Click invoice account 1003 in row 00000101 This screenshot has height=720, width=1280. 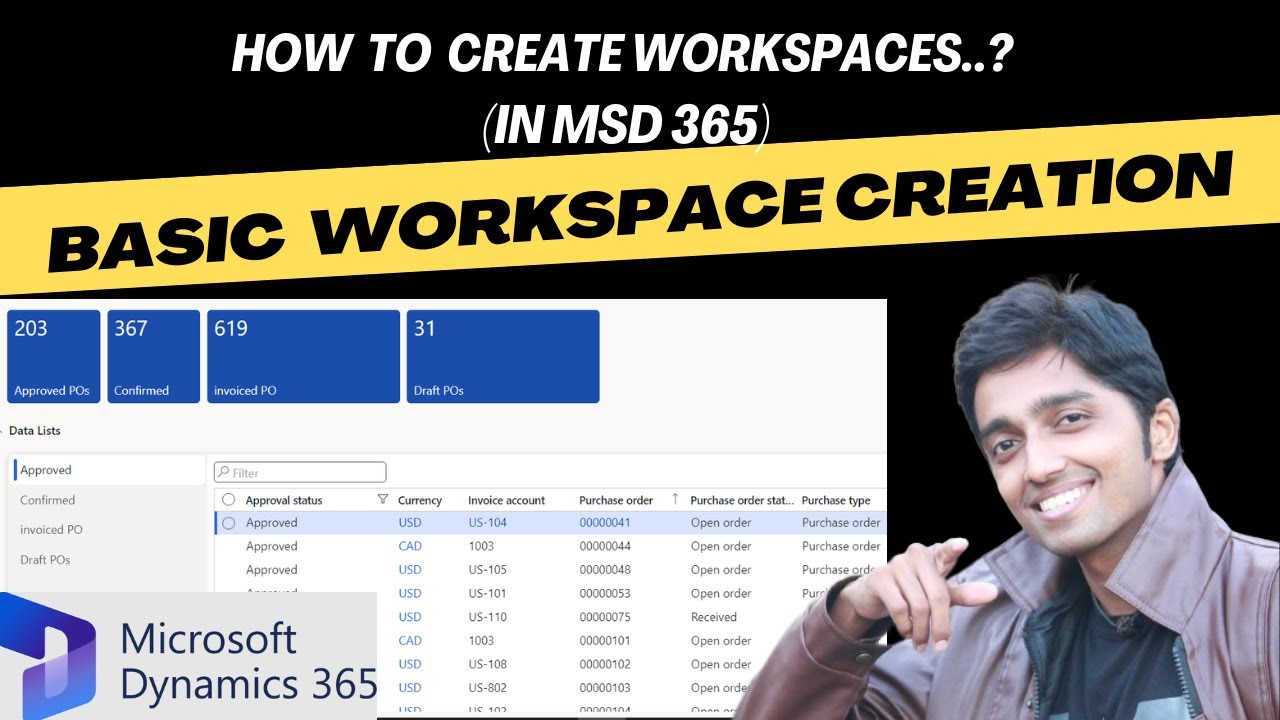click(x=481, y=641)
